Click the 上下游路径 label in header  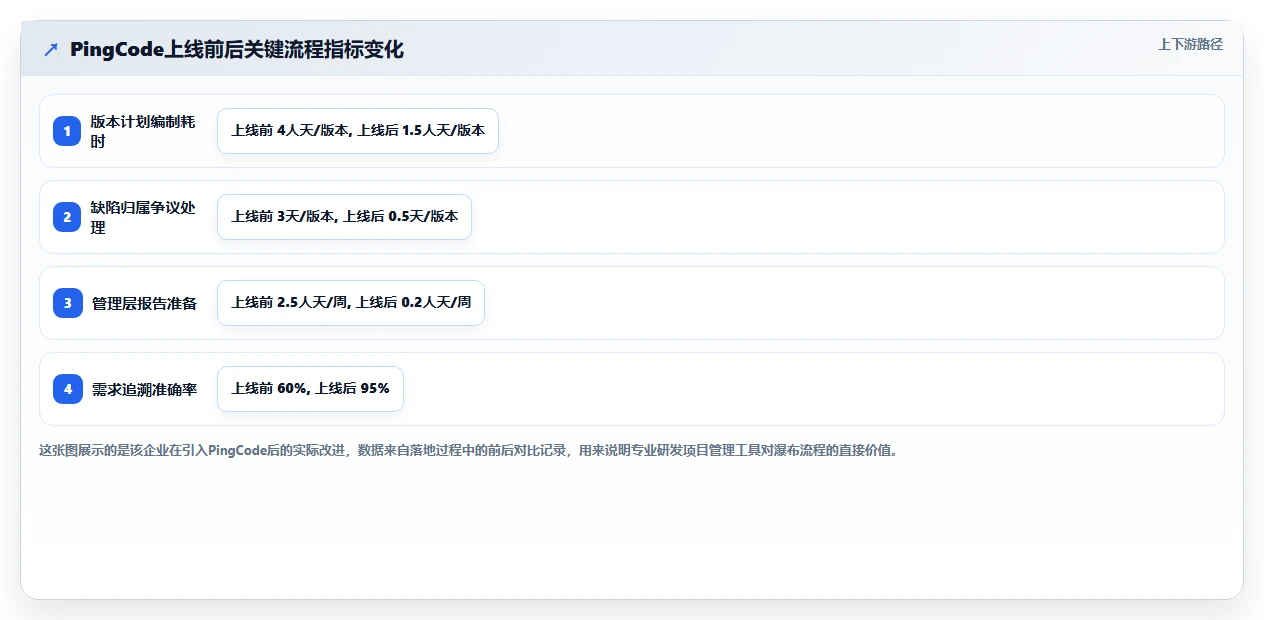click(1190, 44)
